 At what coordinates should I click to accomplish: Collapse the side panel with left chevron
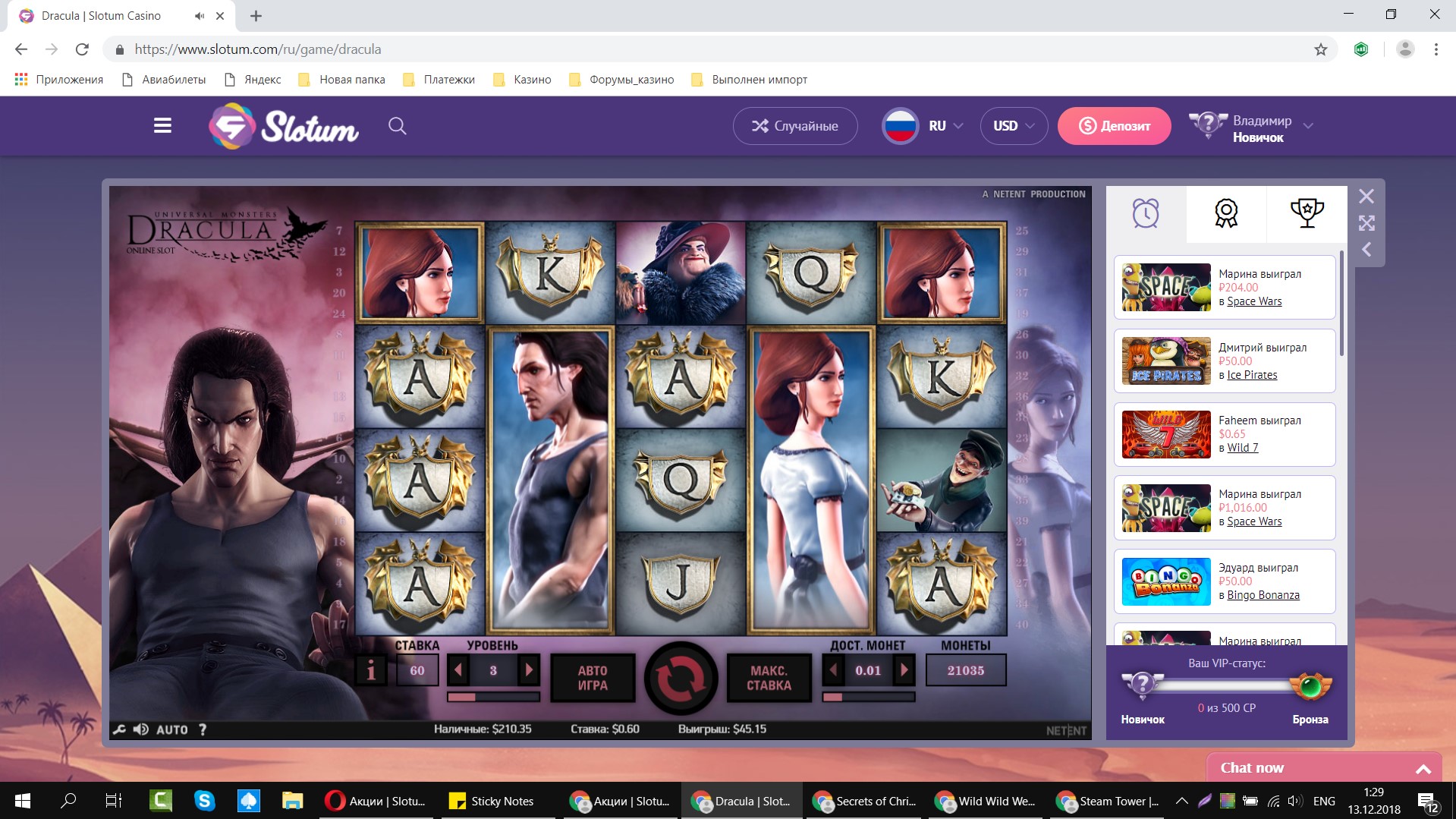coord(1366,250)
